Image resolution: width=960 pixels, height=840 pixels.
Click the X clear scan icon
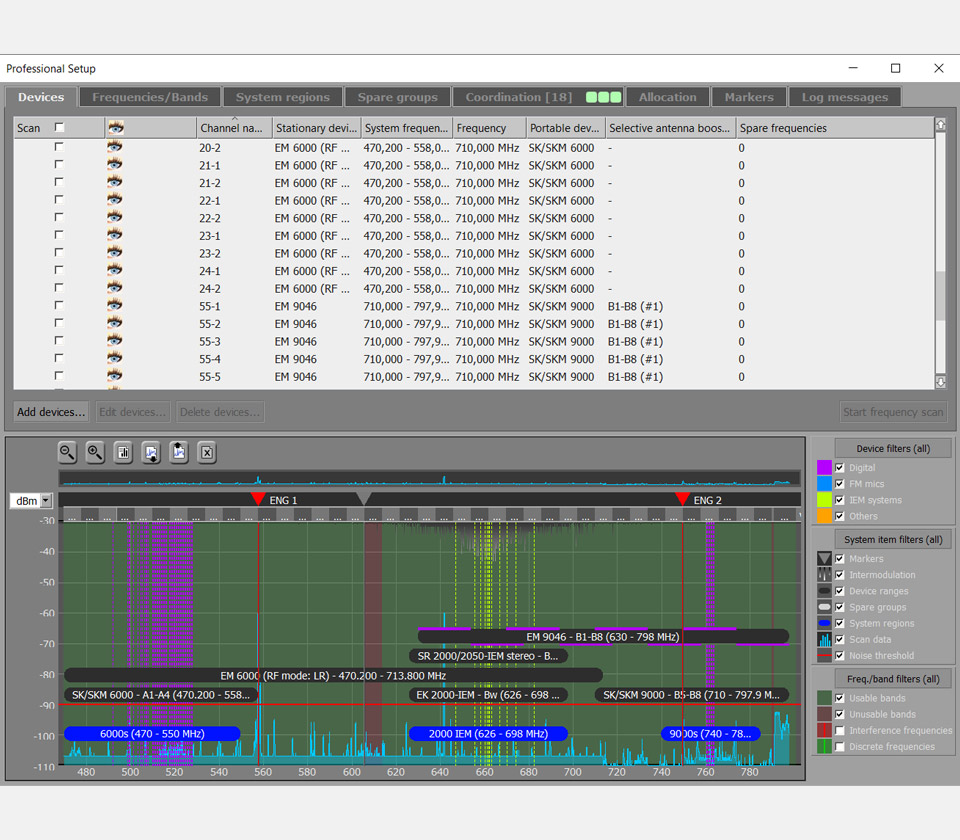[x=207, y=453]
